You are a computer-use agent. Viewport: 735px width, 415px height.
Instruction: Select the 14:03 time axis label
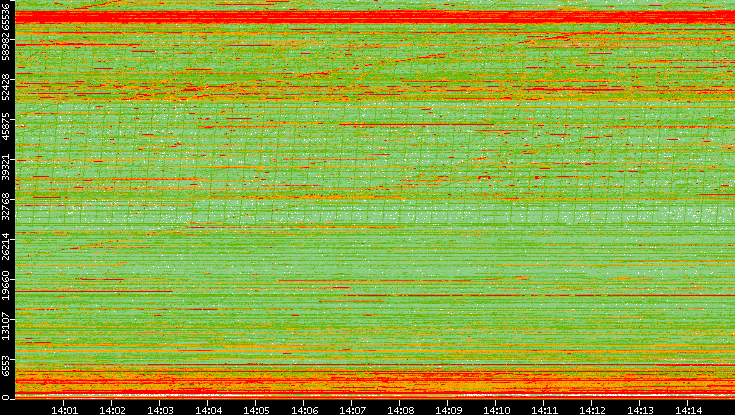[x=160, y=410]
